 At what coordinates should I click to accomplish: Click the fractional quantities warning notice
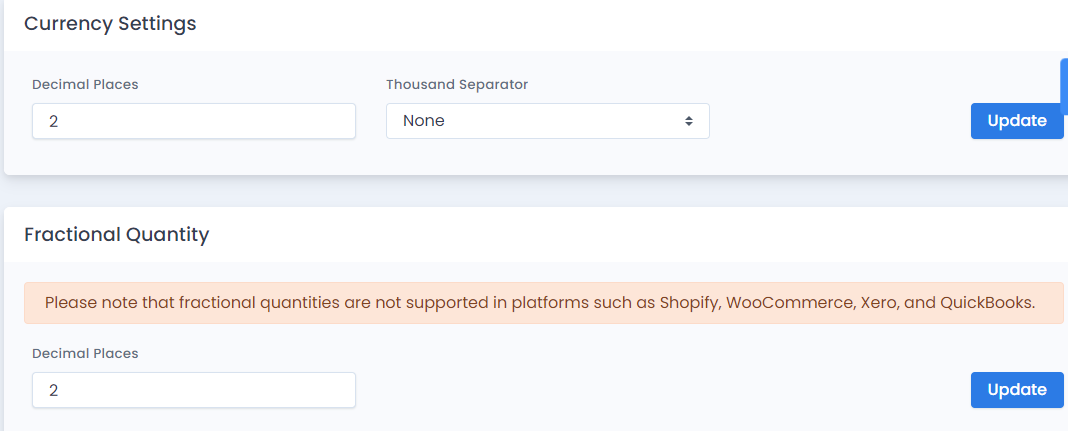tap(544, 303)
